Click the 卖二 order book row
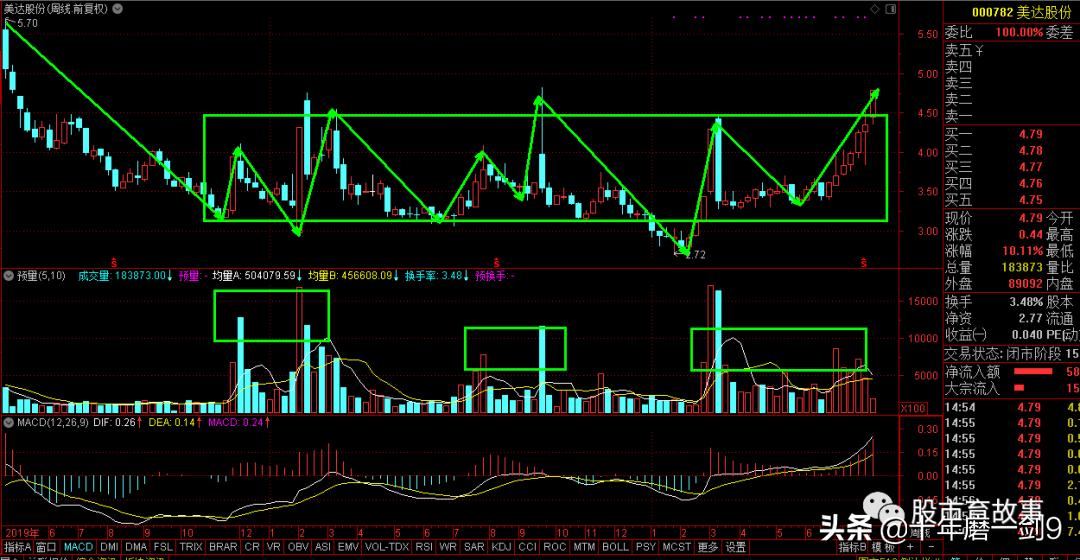 click(x=1012, y=101)
